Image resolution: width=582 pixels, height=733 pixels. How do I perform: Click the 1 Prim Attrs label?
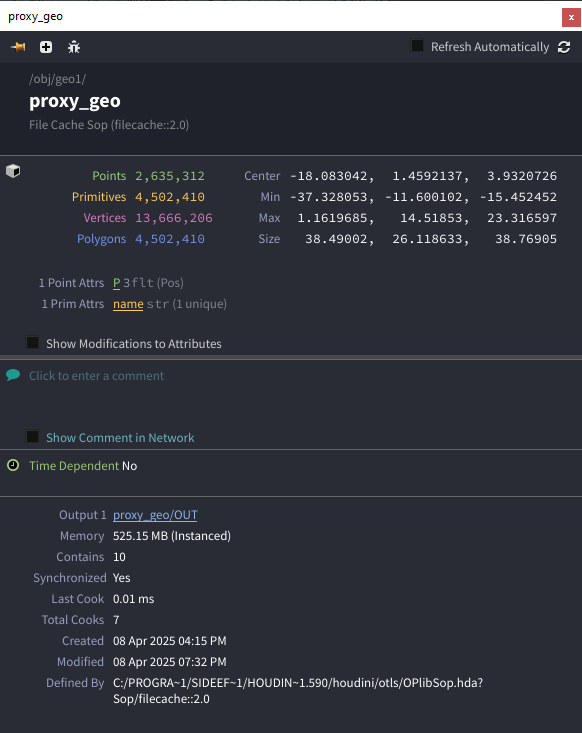pyautogui.click(x=73, y=304)
